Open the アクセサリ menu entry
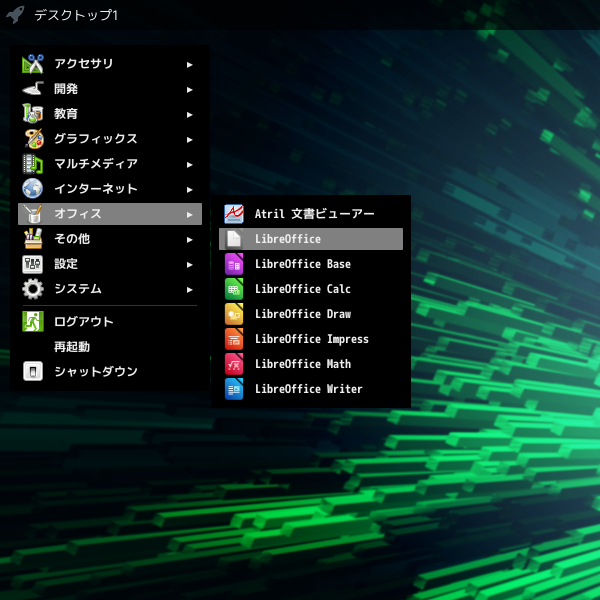Image resolution: width=600 pixels, height=600 pixels. pos(110,64)
